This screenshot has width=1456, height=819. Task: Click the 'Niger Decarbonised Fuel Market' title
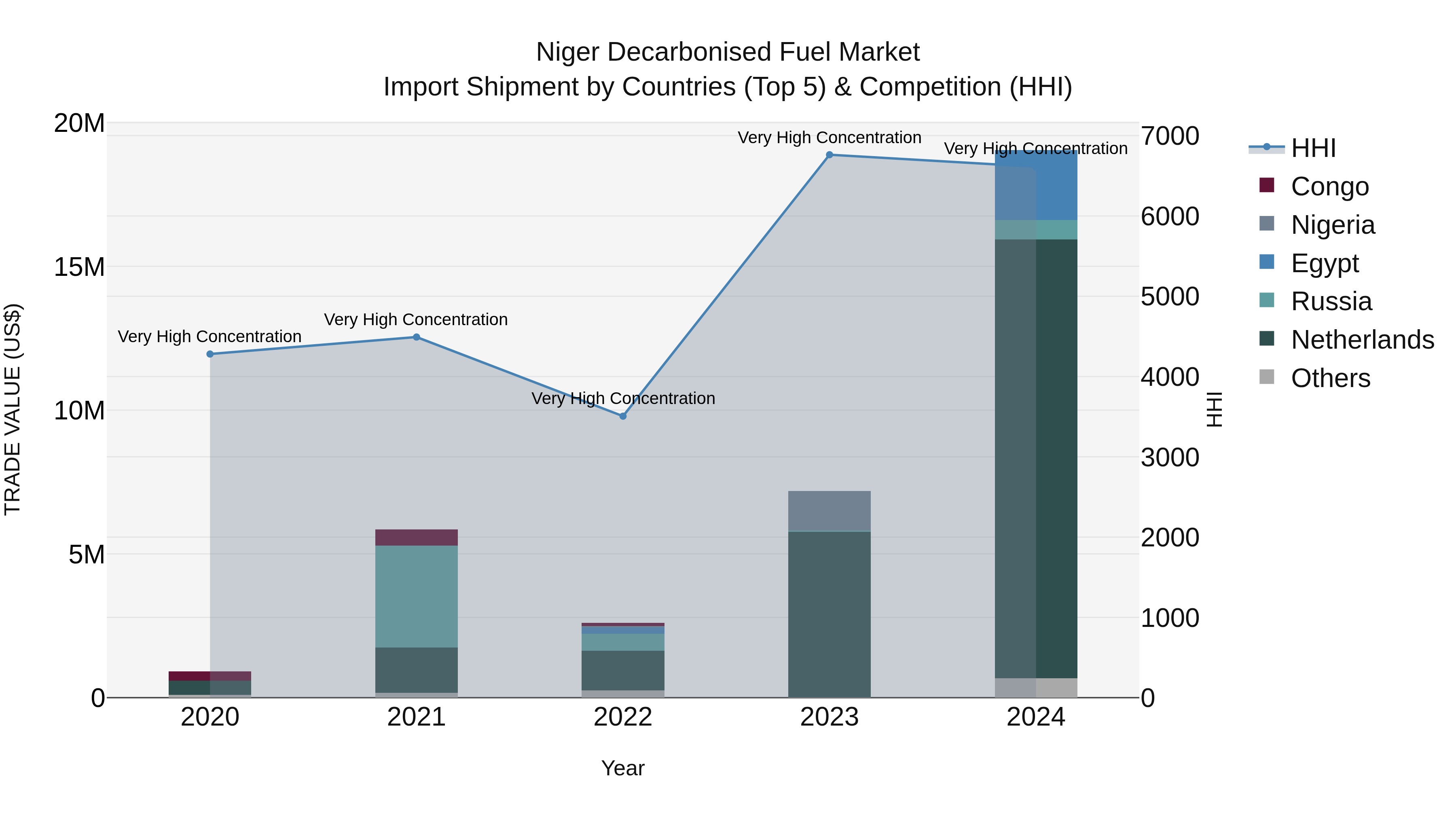pos(728,52)
